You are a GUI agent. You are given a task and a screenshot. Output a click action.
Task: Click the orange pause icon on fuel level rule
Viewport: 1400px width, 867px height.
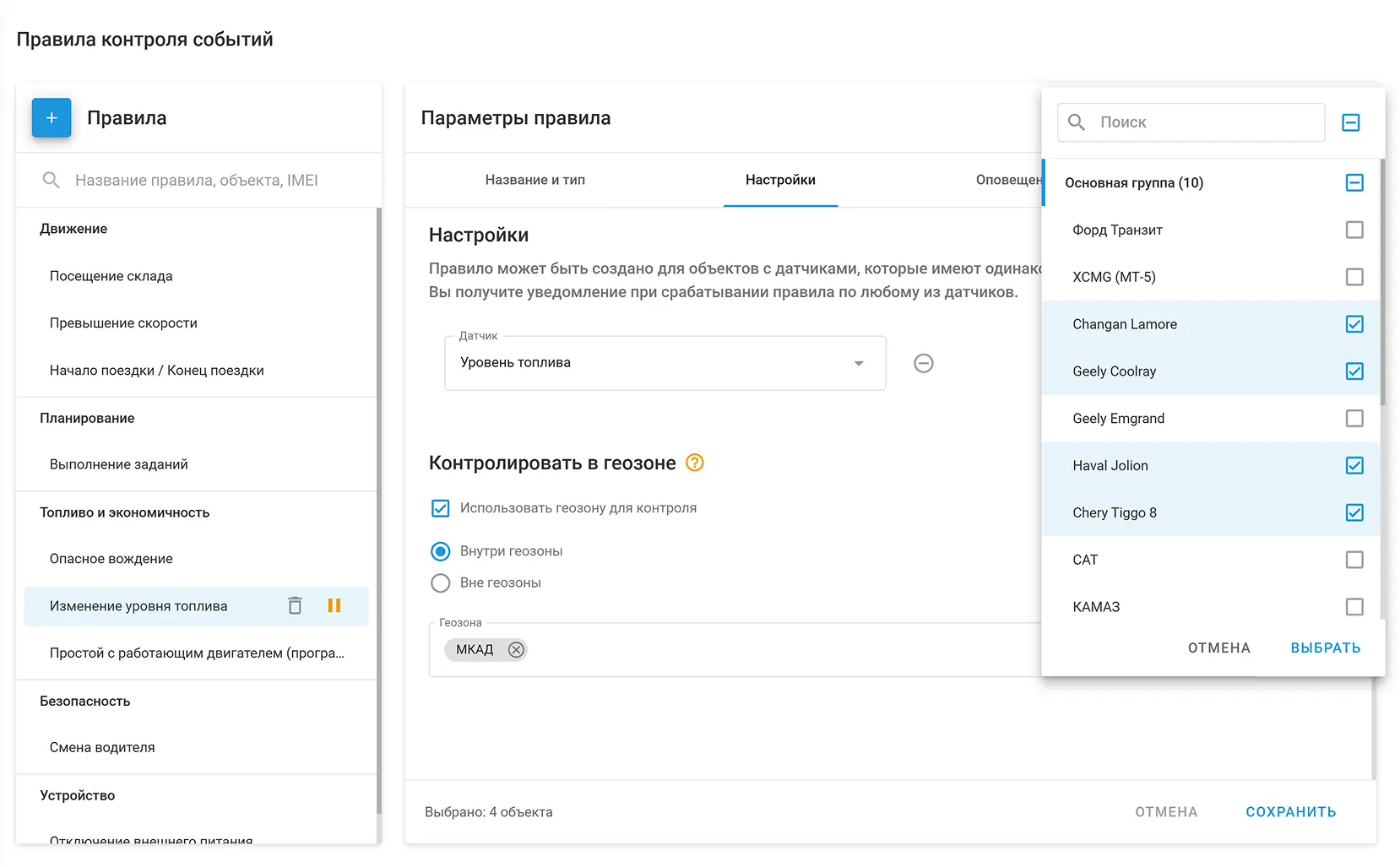(x=334, y=605)
